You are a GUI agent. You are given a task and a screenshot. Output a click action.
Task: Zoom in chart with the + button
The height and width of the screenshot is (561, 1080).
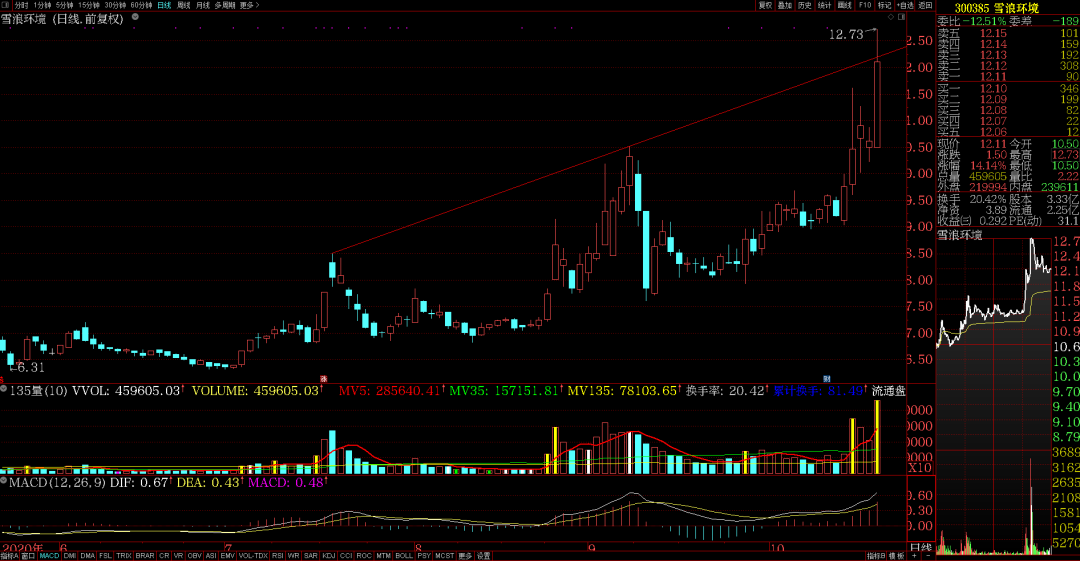[914, 555]
